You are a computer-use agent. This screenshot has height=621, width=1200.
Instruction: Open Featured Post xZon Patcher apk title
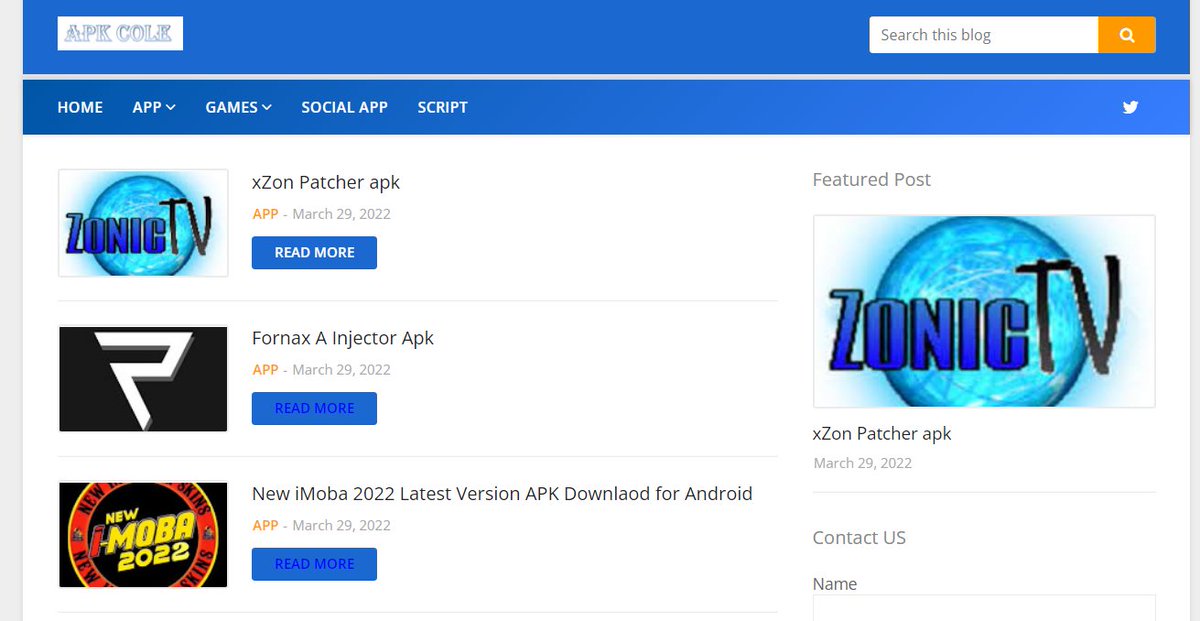pos(882,434)
